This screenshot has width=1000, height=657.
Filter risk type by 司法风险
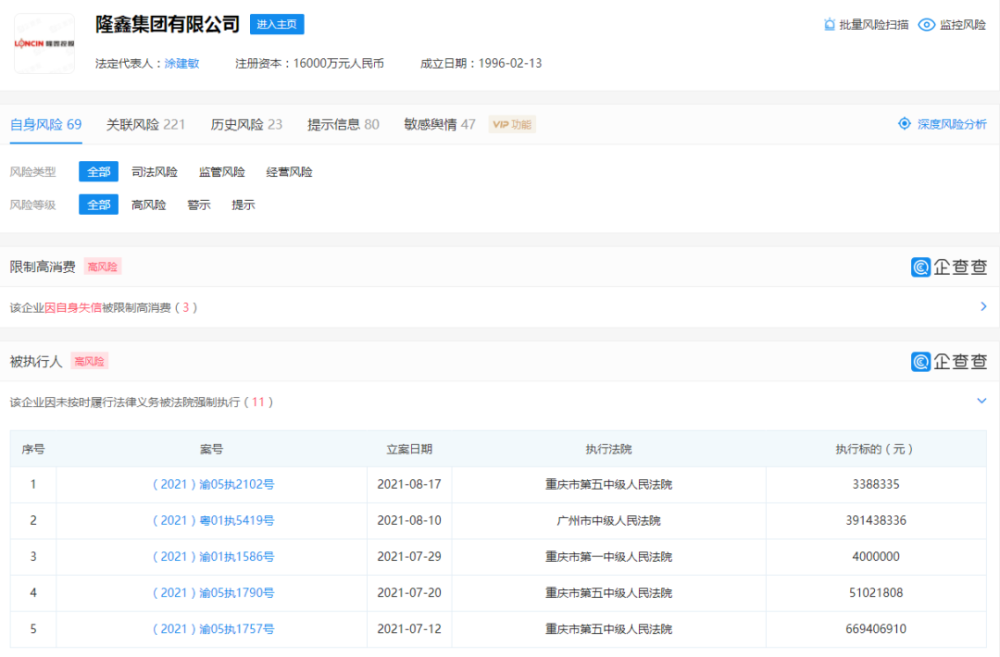coord(154,172)
